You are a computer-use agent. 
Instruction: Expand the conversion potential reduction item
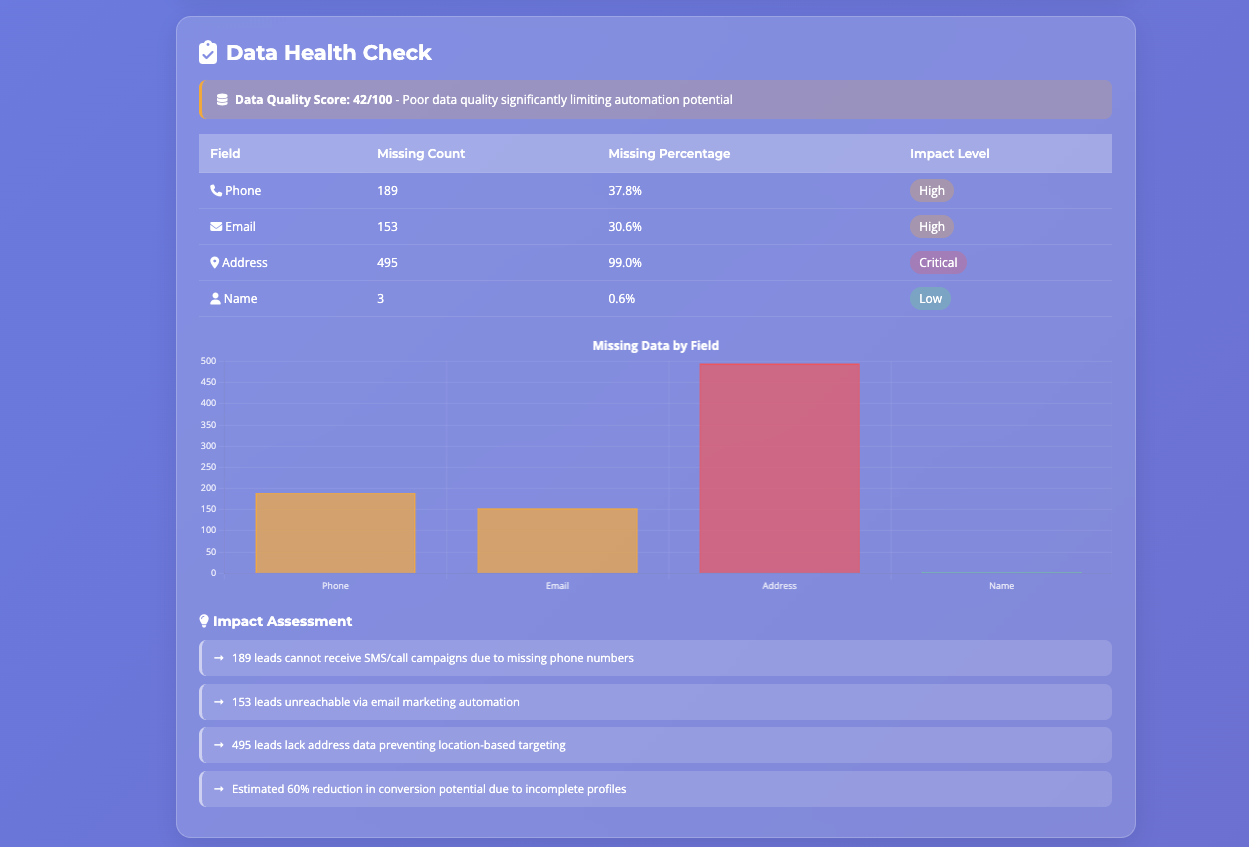tap(656, 789)
